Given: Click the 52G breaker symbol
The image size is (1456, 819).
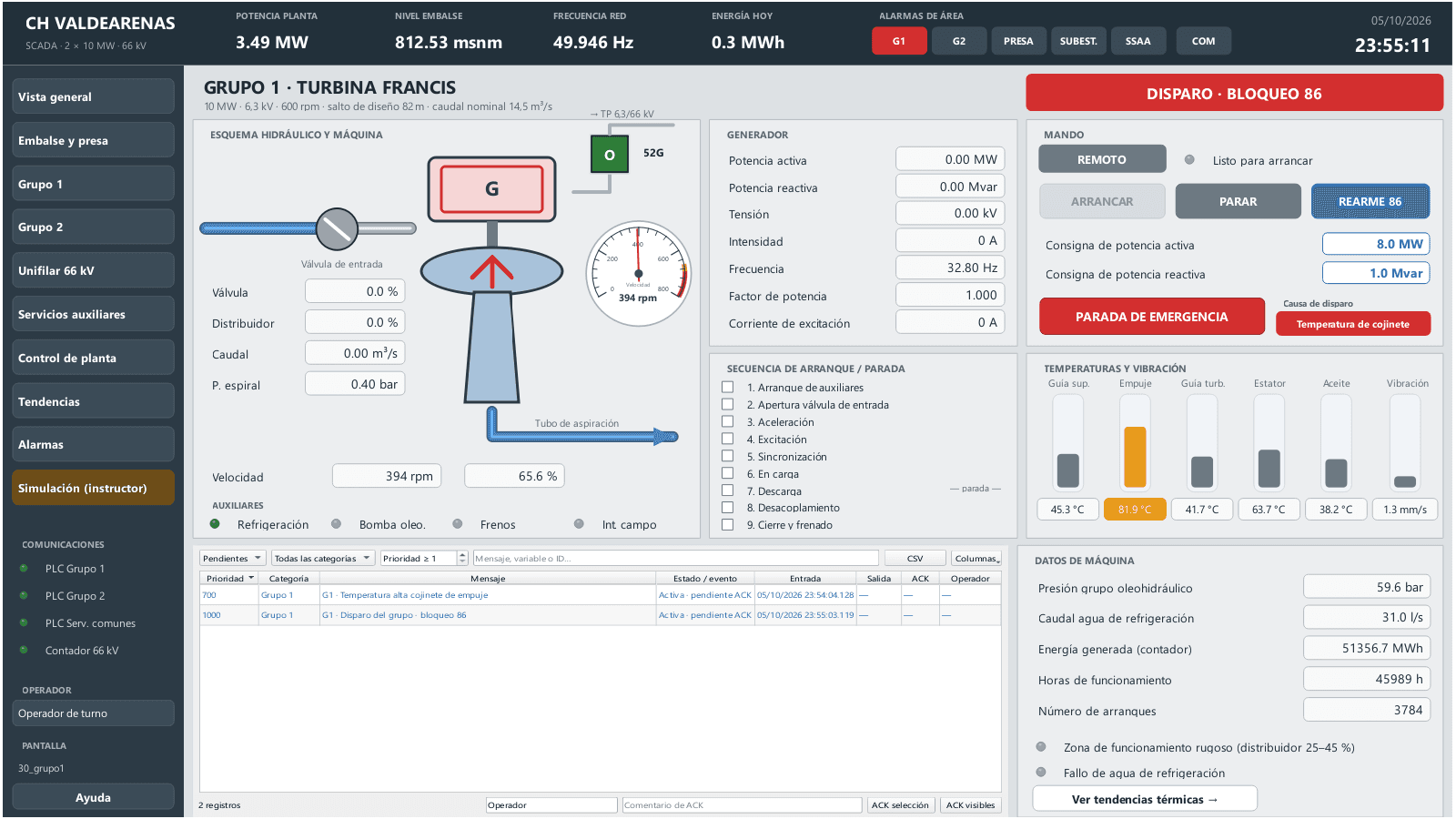Looking at the screenshot, I should [610, 155].
